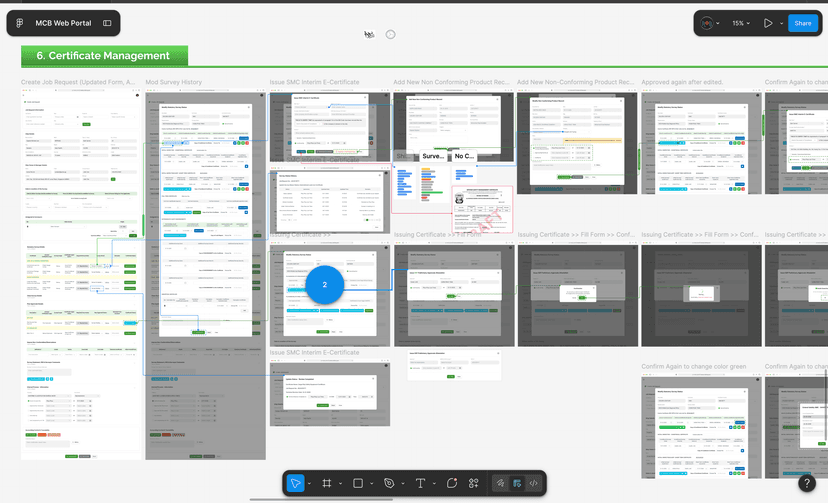The image size is (828, 503).
Task: Select the Text tool
Action: click(420, 483)
